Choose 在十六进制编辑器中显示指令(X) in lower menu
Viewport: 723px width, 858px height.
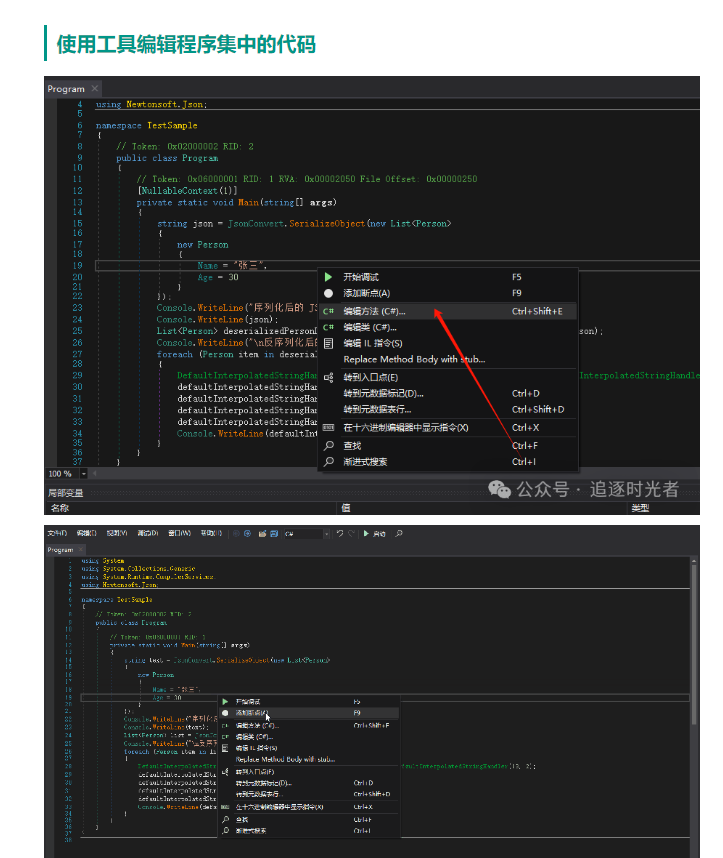click(x=310, y=807)
